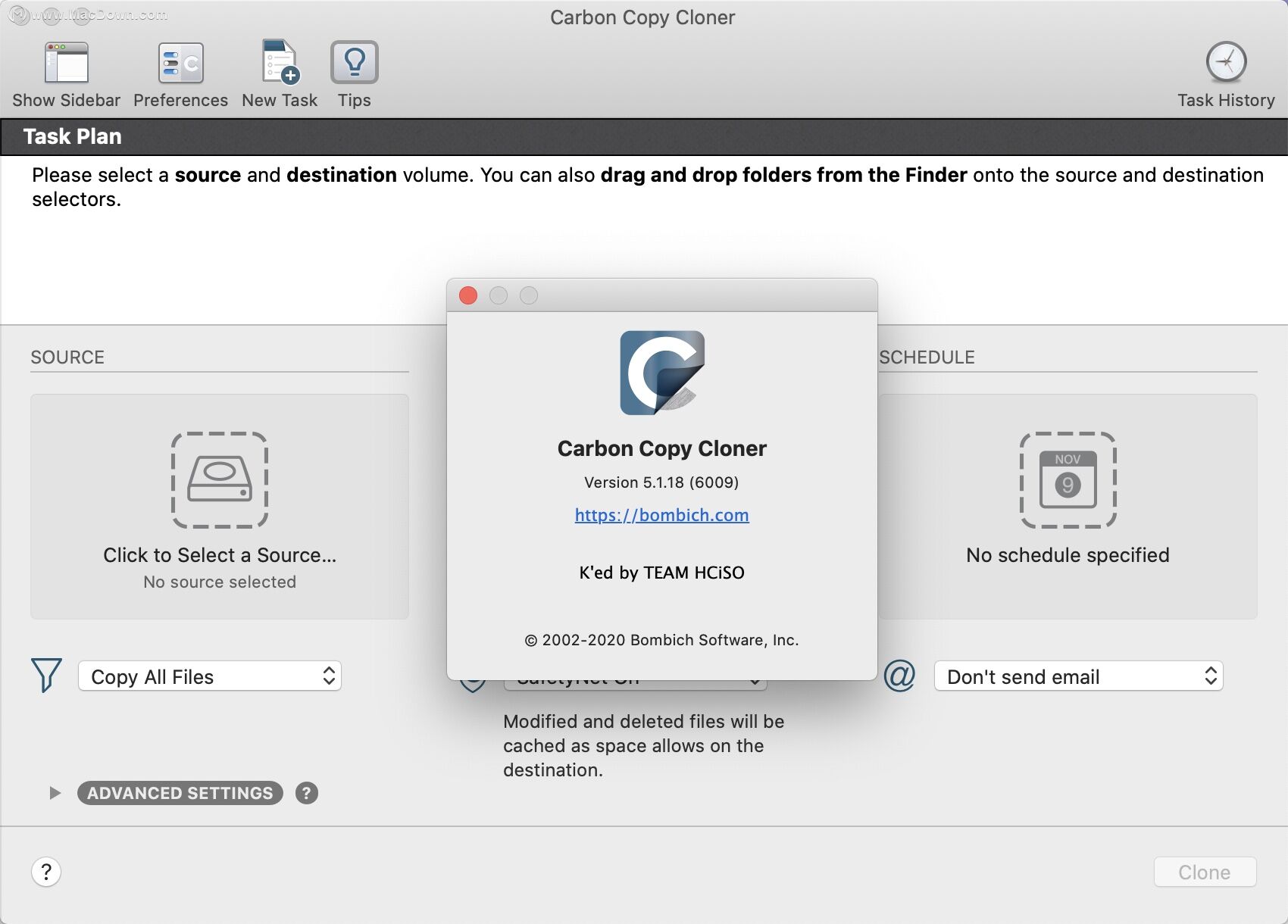
Task: Click 'Click to Select a Source...' text
Action: tap(220, 555)
